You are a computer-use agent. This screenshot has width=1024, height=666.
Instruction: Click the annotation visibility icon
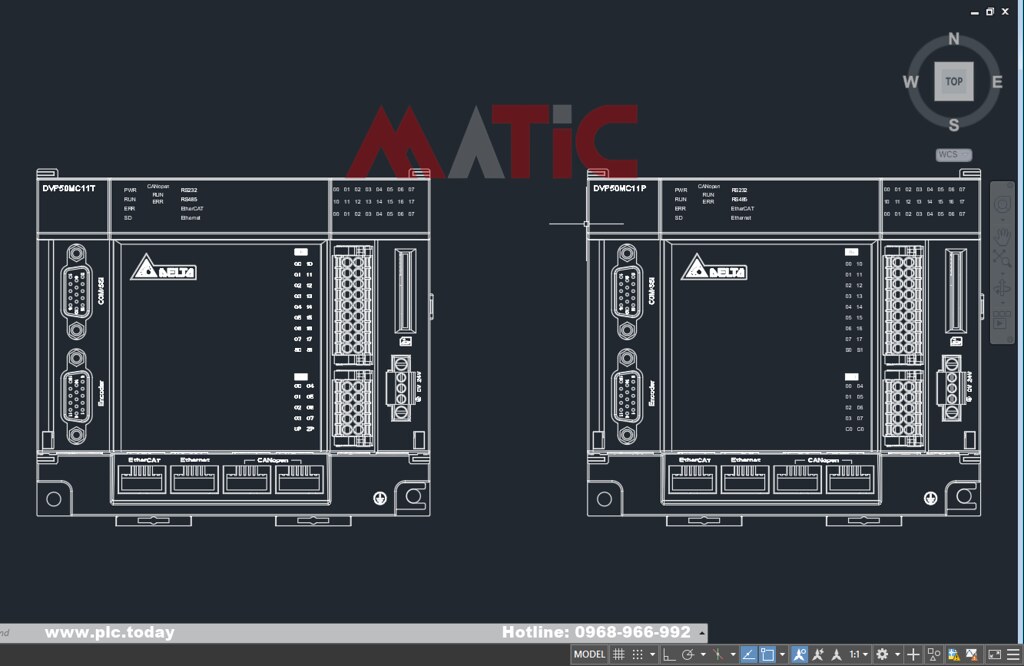click(799, 654)
